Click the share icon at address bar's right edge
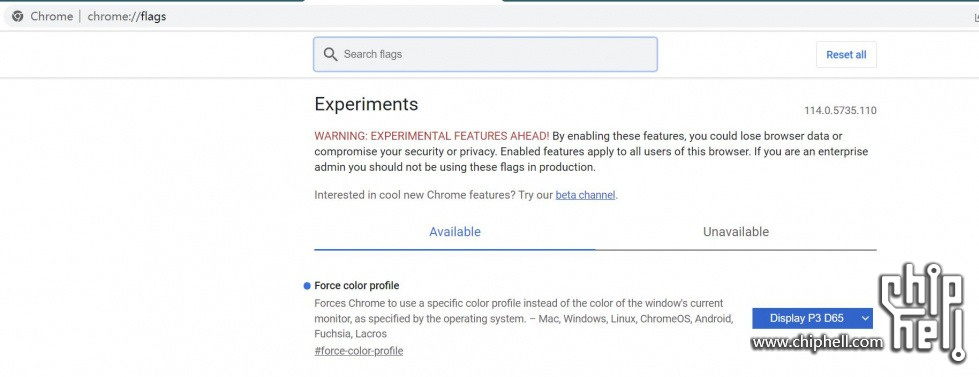 (975, 17)
